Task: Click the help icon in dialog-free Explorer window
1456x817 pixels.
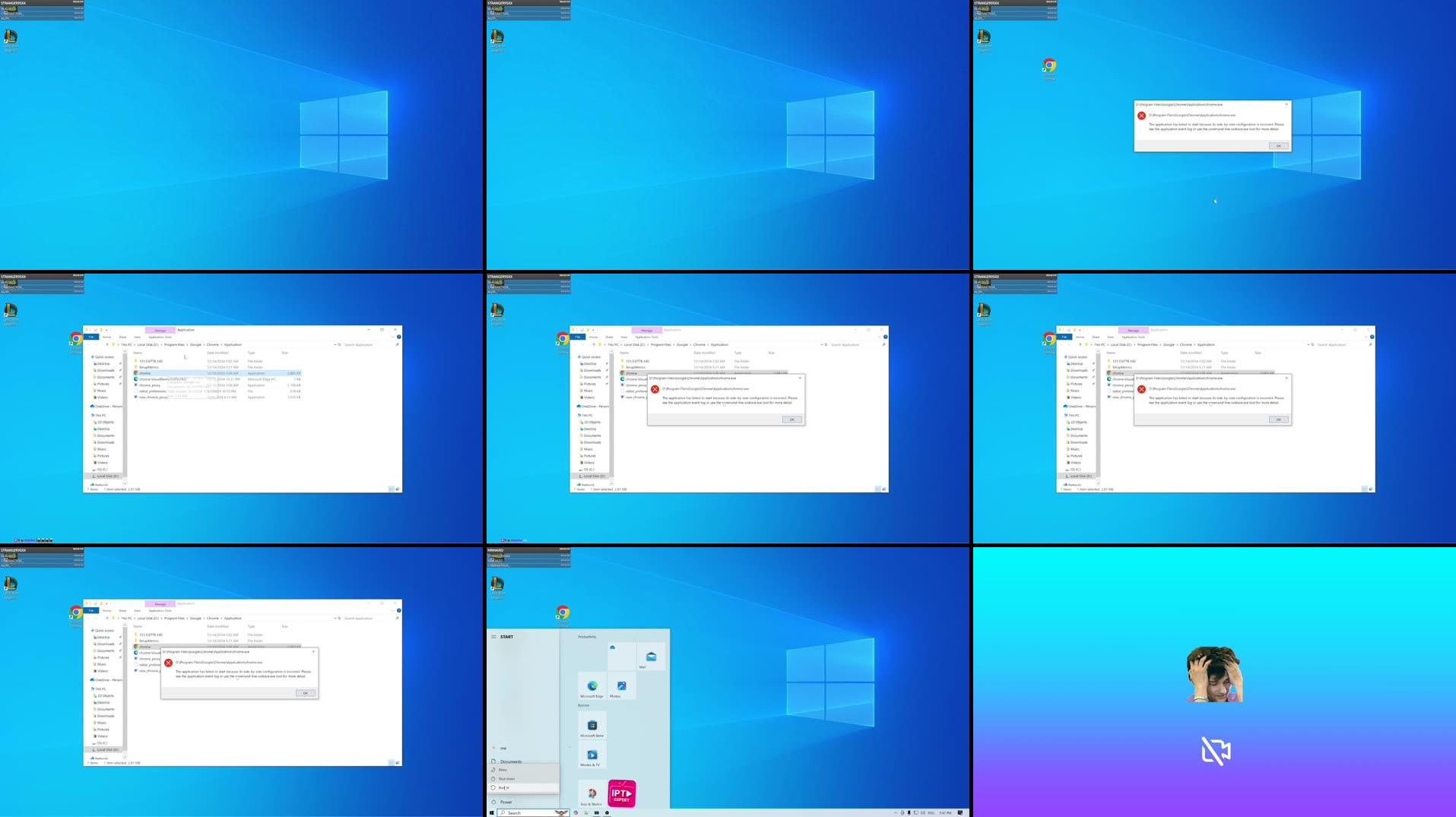Action: [398, 337]
